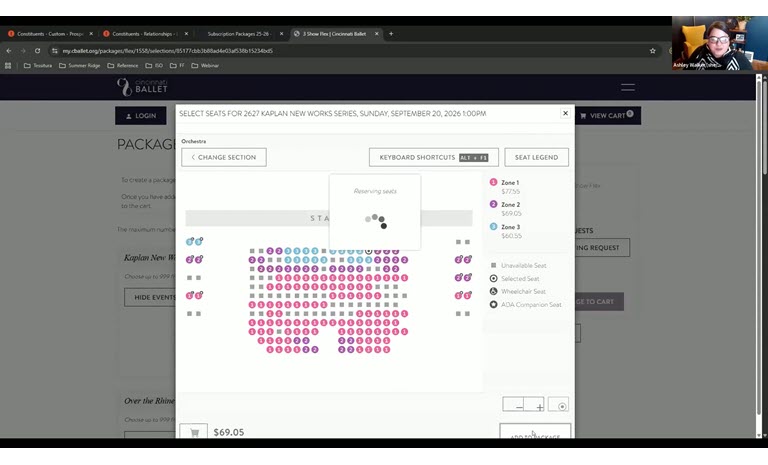The height and width of the screenshot is (465, 768).
Task: Close the Subscription Packages 25-26 tab
Action: [x=281, y=34]
